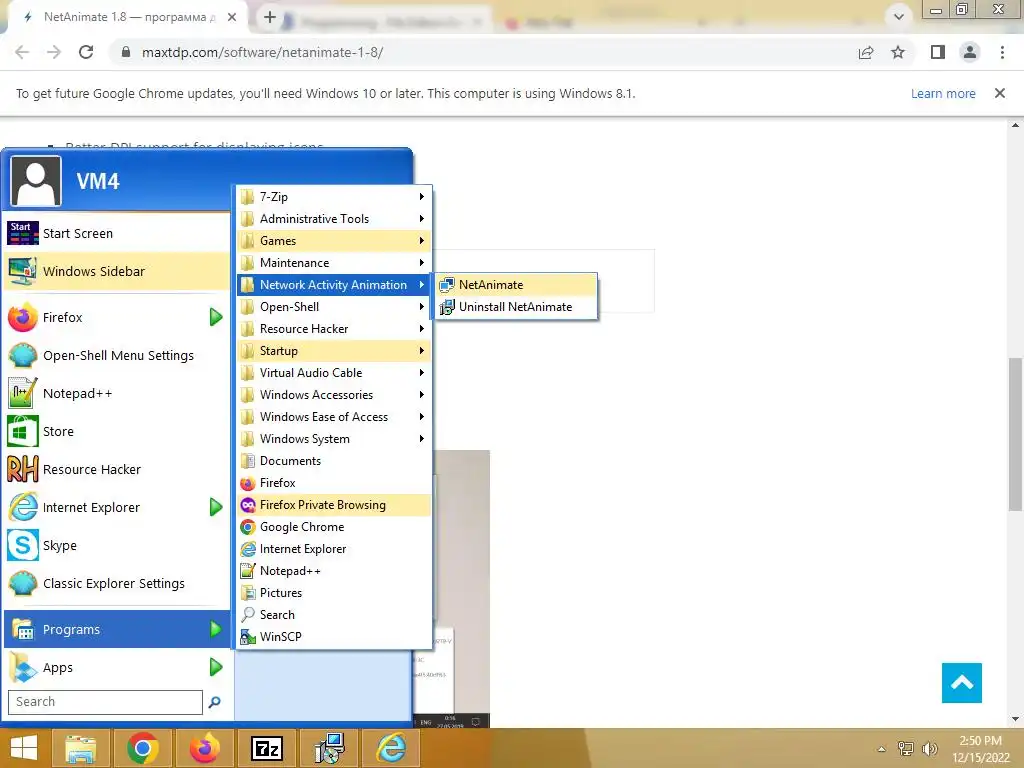Click the NetAnimate program icon
This screenshot has width=1024, height=768.
[x=447, y=285]
